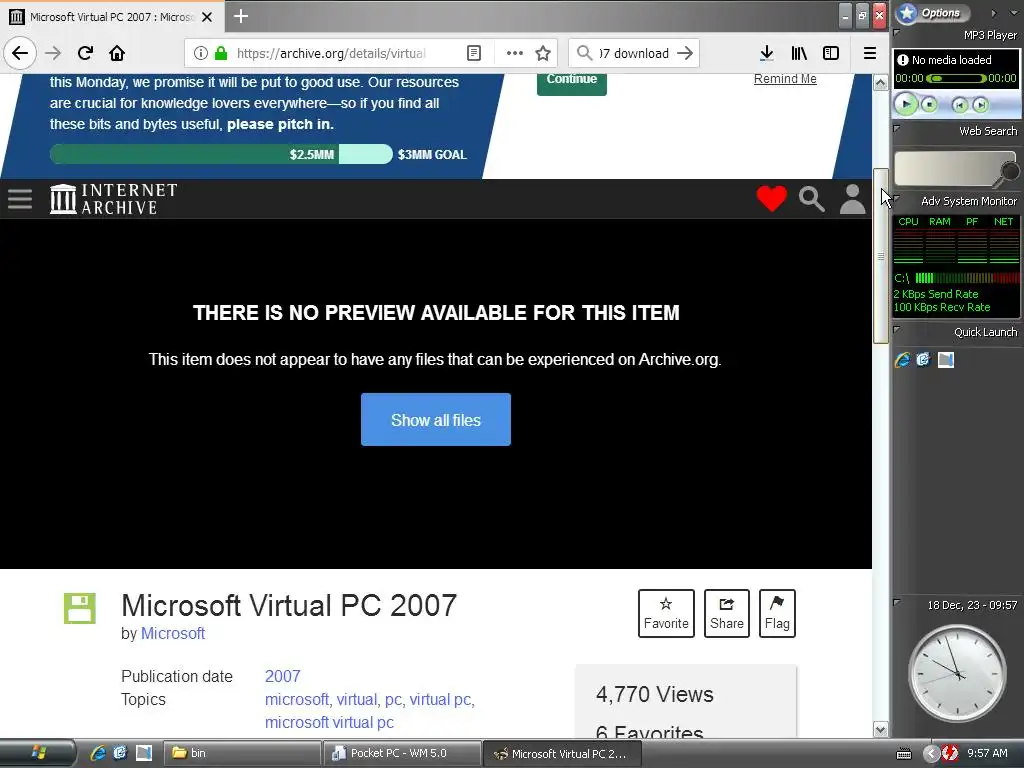The width and height of the screenshot is (1024, 768).
Task: Submit search with the arrow button
Action: click(685, 53)
